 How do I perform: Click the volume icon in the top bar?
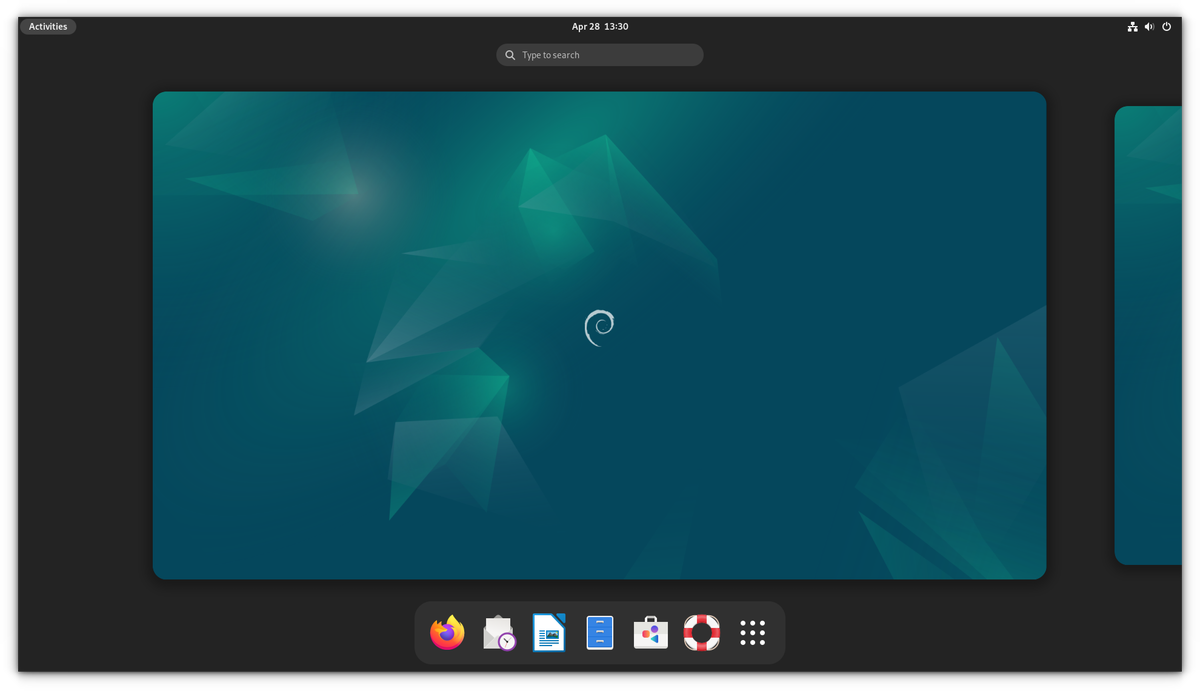1149,26
